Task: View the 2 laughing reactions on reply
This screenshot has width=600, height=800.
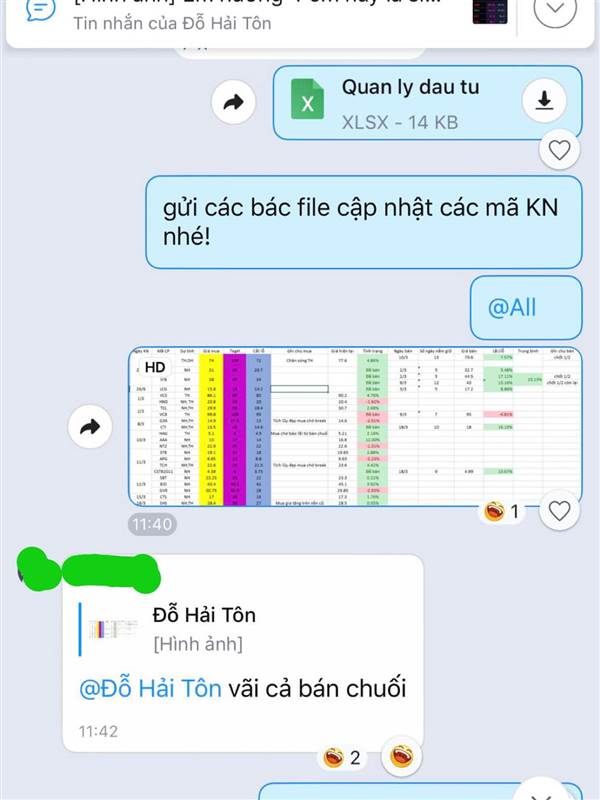Action: (342, 758)
